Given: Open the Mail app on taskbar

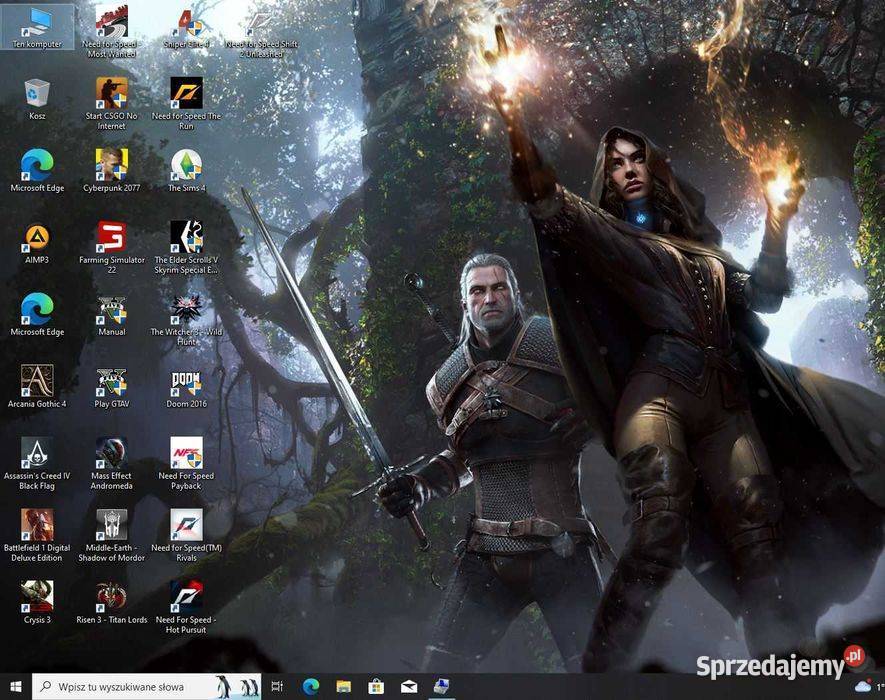Looking at the screenshot, I should 408,686.
